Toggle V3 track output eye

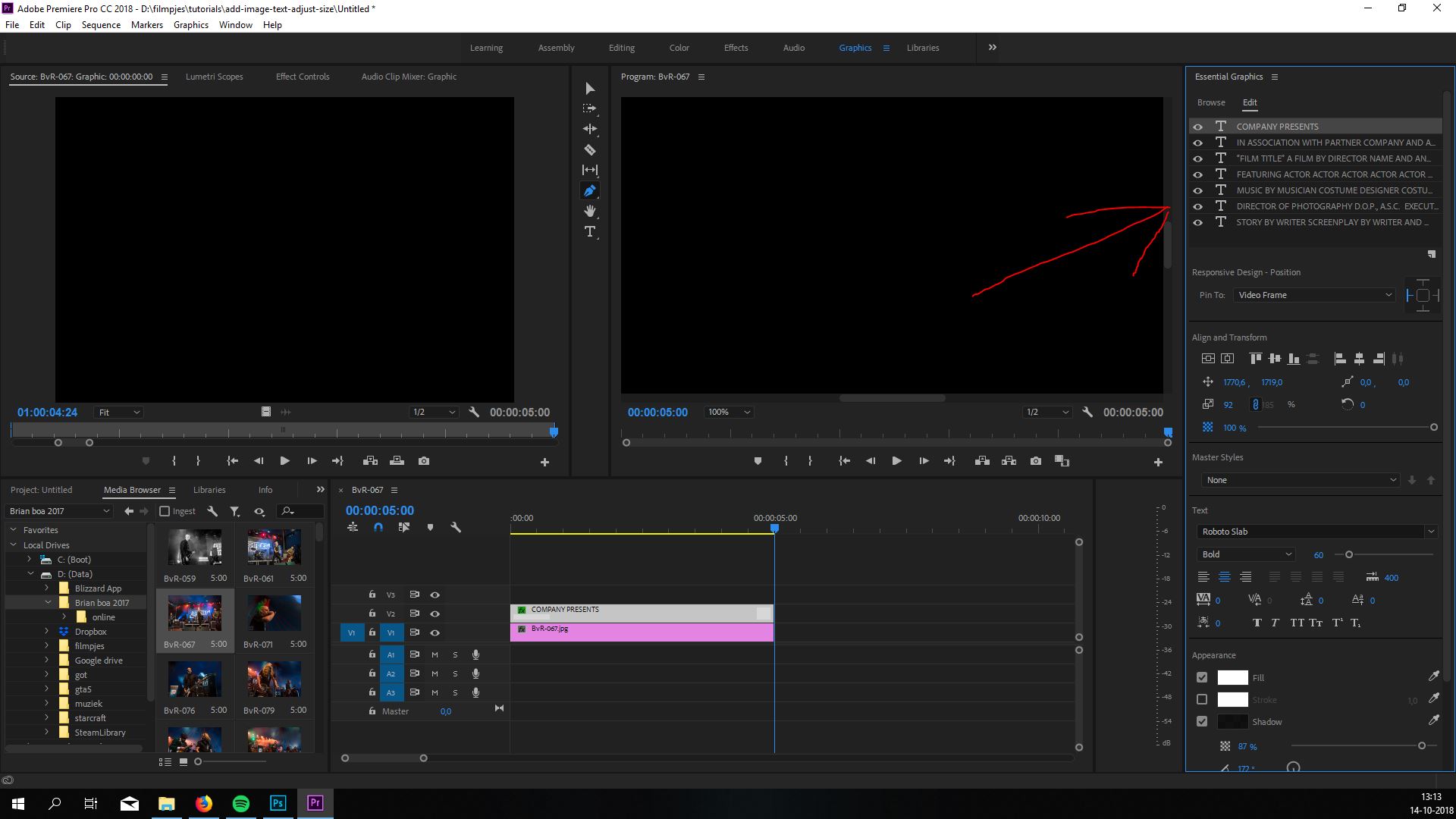pyautogui.click(x=435, y=595)
